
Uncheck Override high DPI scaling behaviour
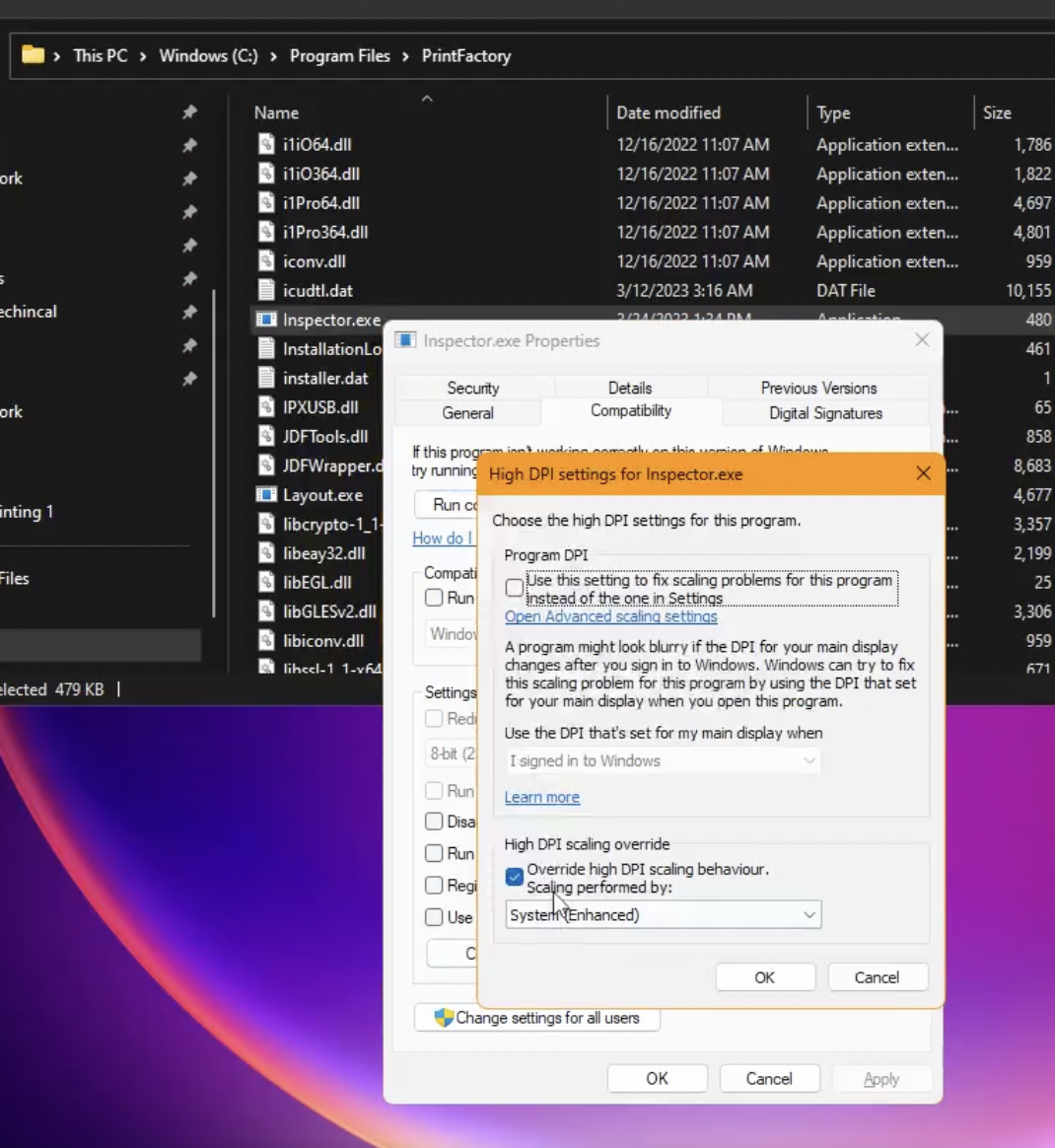tap(514, 877)
